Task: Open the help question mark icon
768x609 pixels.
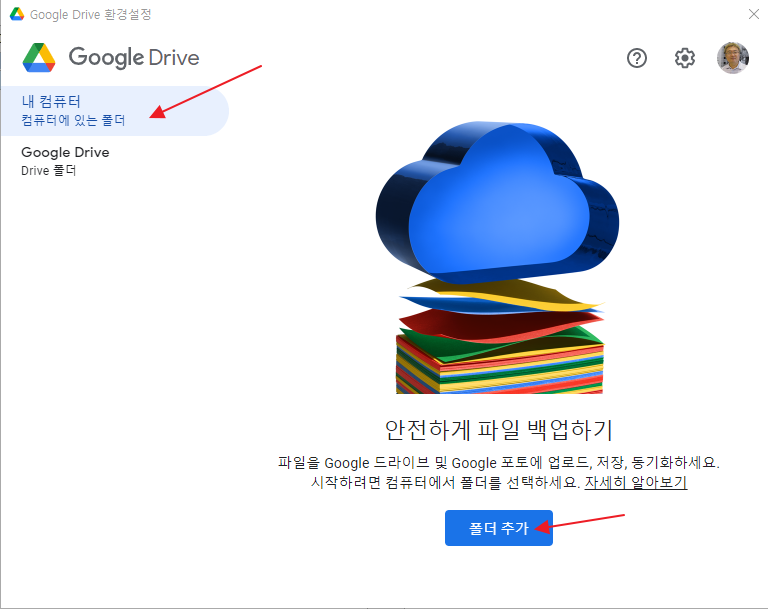Action: point(637,58)
